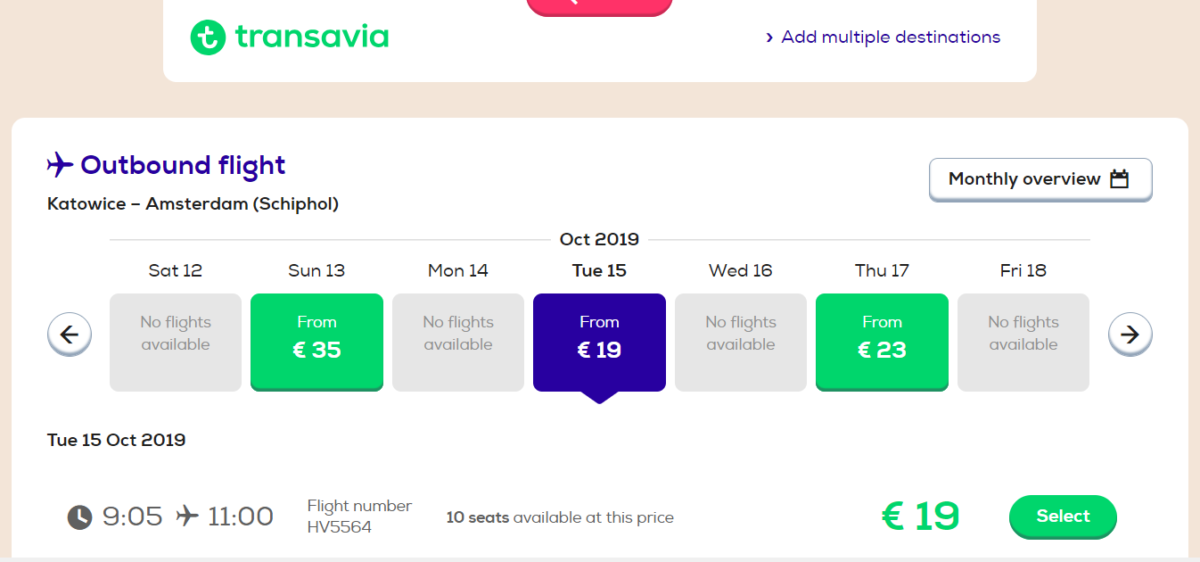The width and height of the screenshot is (1200, 562).
Task: Click Mon 14 no flights tile
Action: pos(458,342)
